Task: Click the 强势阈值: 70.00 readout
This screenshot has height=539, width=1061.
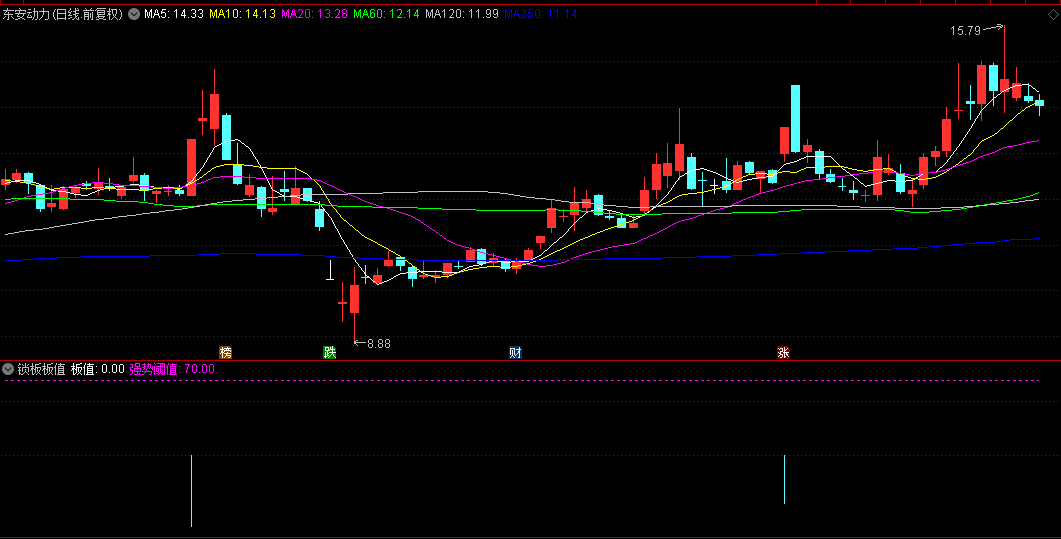Action: 172,369
